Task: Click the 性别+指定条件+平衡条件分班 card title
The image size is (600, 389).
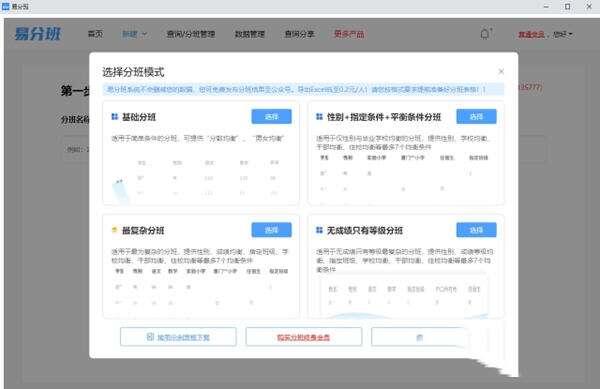Action: (384, 117)
